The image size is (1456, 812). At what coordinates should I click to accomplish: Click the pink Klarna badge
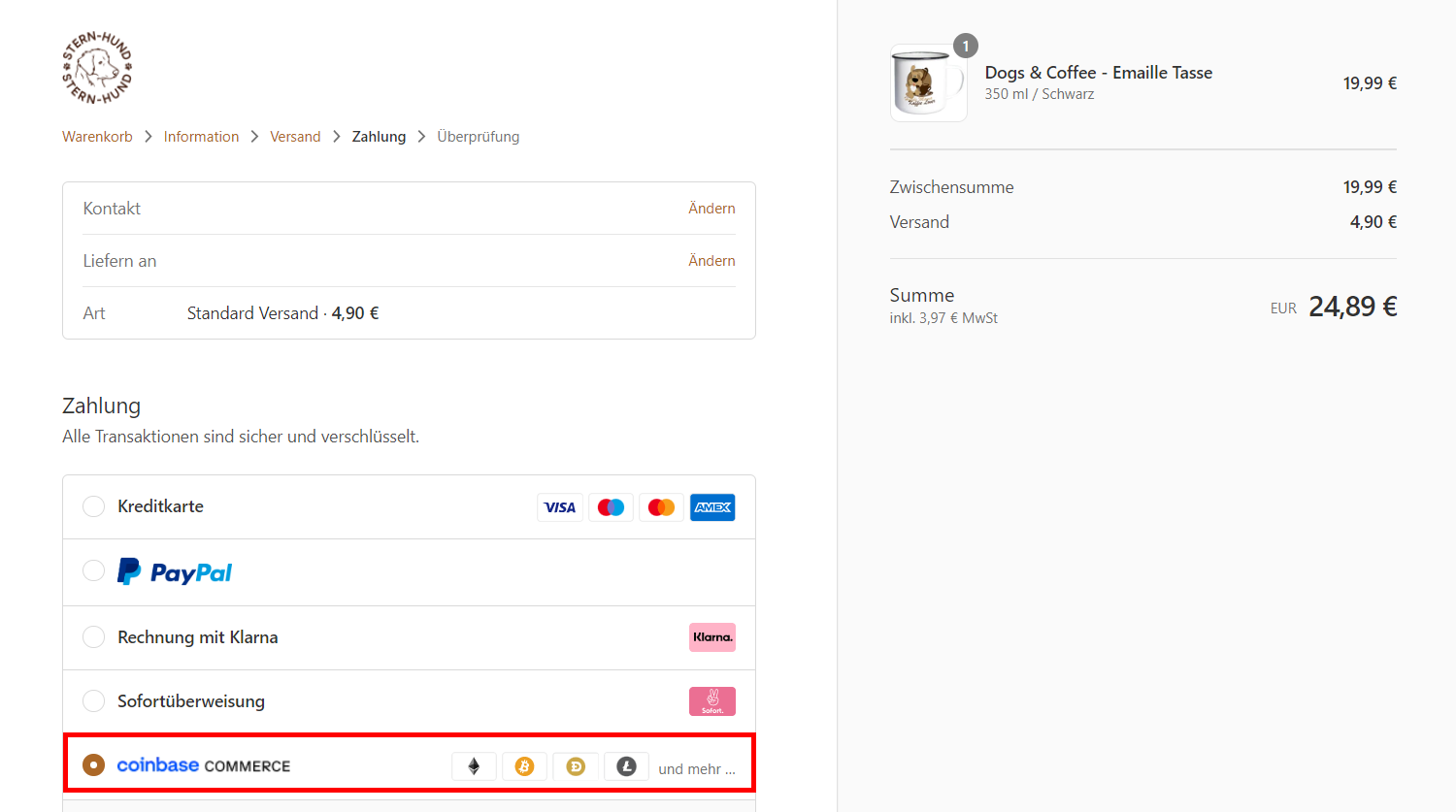tap(712, 637)
